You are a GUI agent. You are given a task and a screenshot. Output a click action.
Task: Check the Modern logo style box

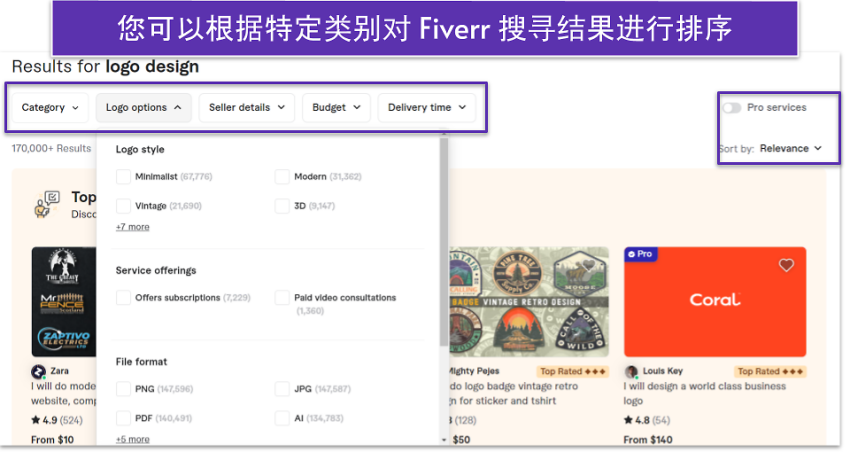[282, 177]
